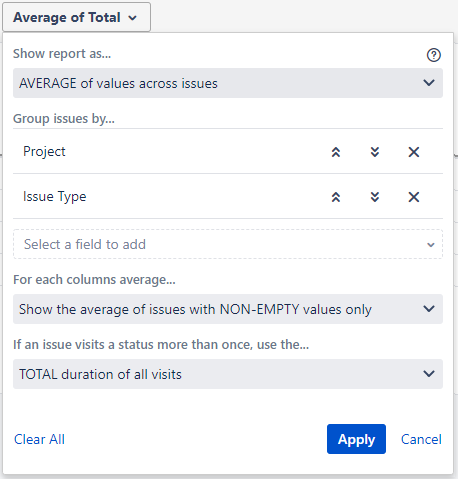This screenshot has width=458, height=479.
Task: Remove the Issue Type grouping field
Action: coord(414,197)
